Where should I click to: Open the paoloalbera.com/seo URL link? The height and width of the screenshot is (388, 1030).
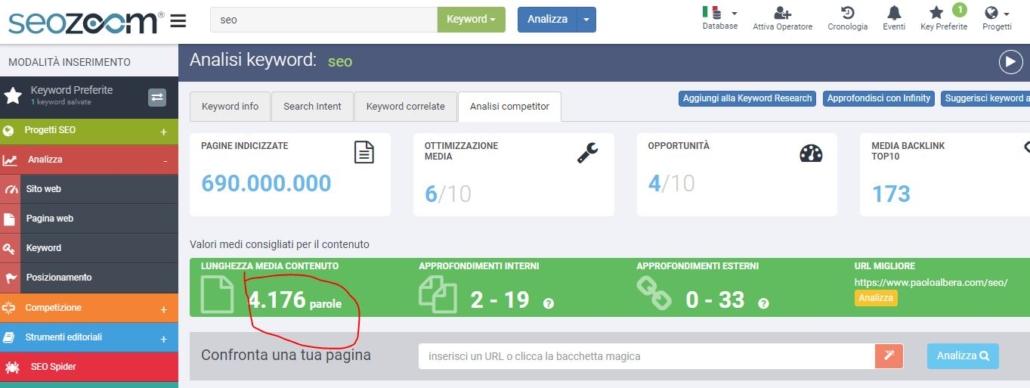click(931, 282)
